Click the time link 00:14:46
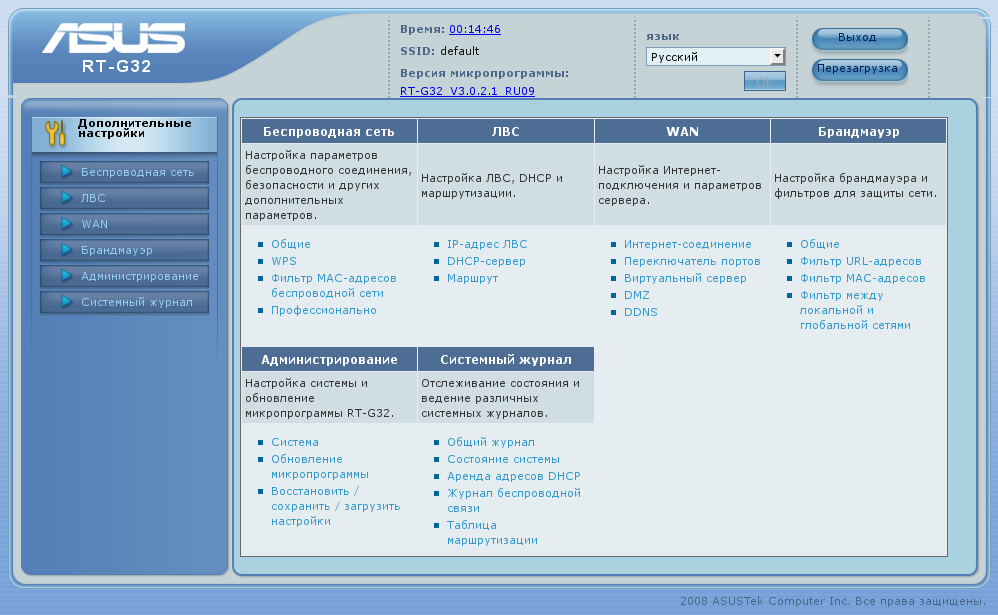The width and height of the screenshot is (998, 615). [x=475, y=29]
